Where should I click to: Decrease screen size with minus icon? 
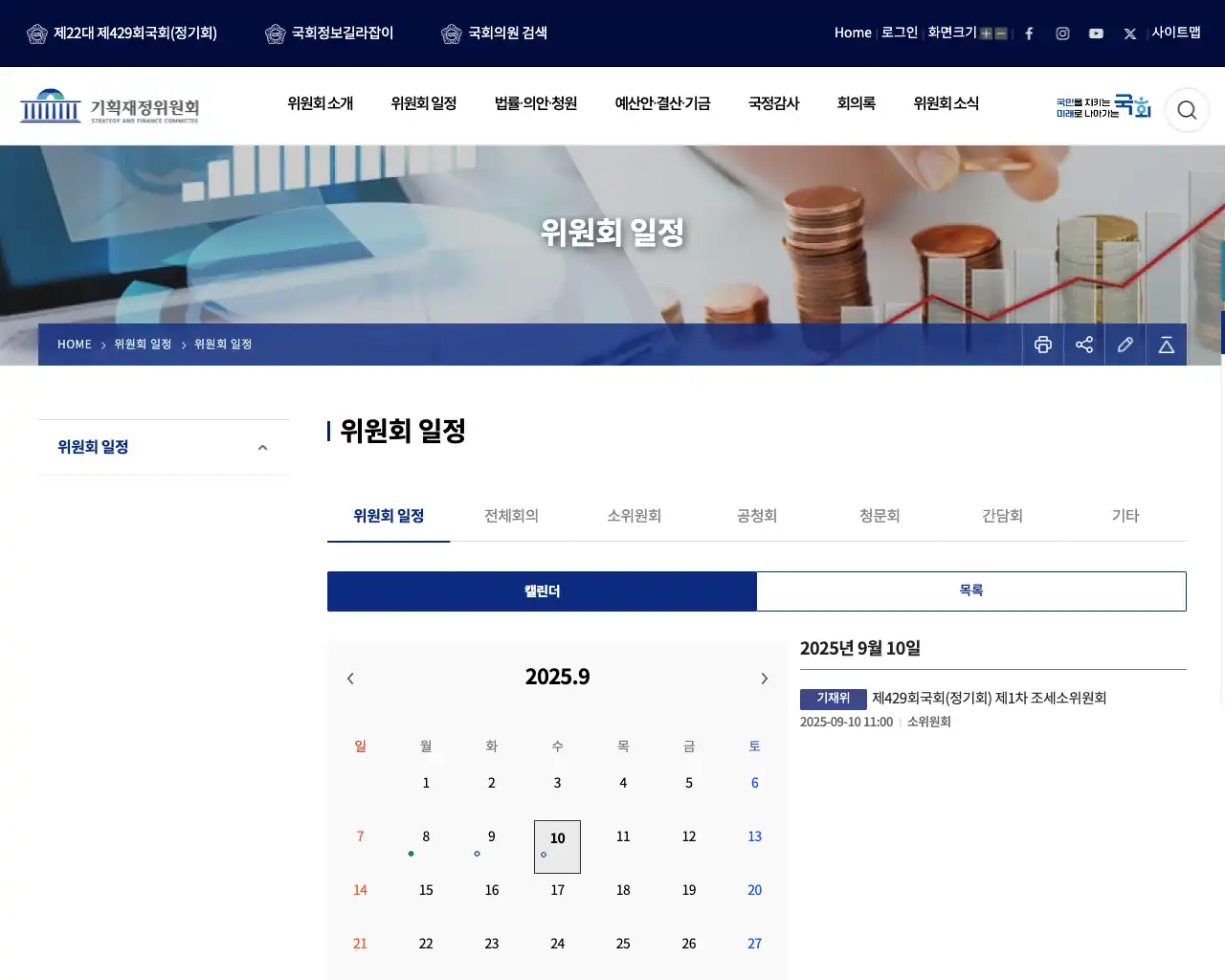(x=1001, y=33)
